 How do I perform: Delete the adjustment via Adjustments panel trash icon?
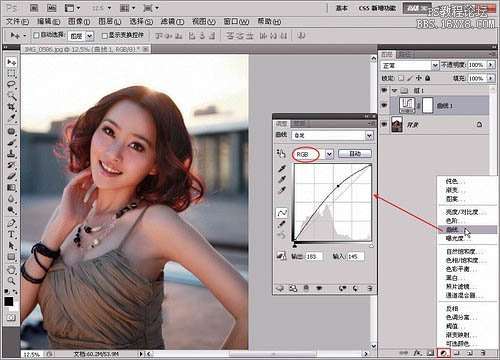tap(370, 288)
